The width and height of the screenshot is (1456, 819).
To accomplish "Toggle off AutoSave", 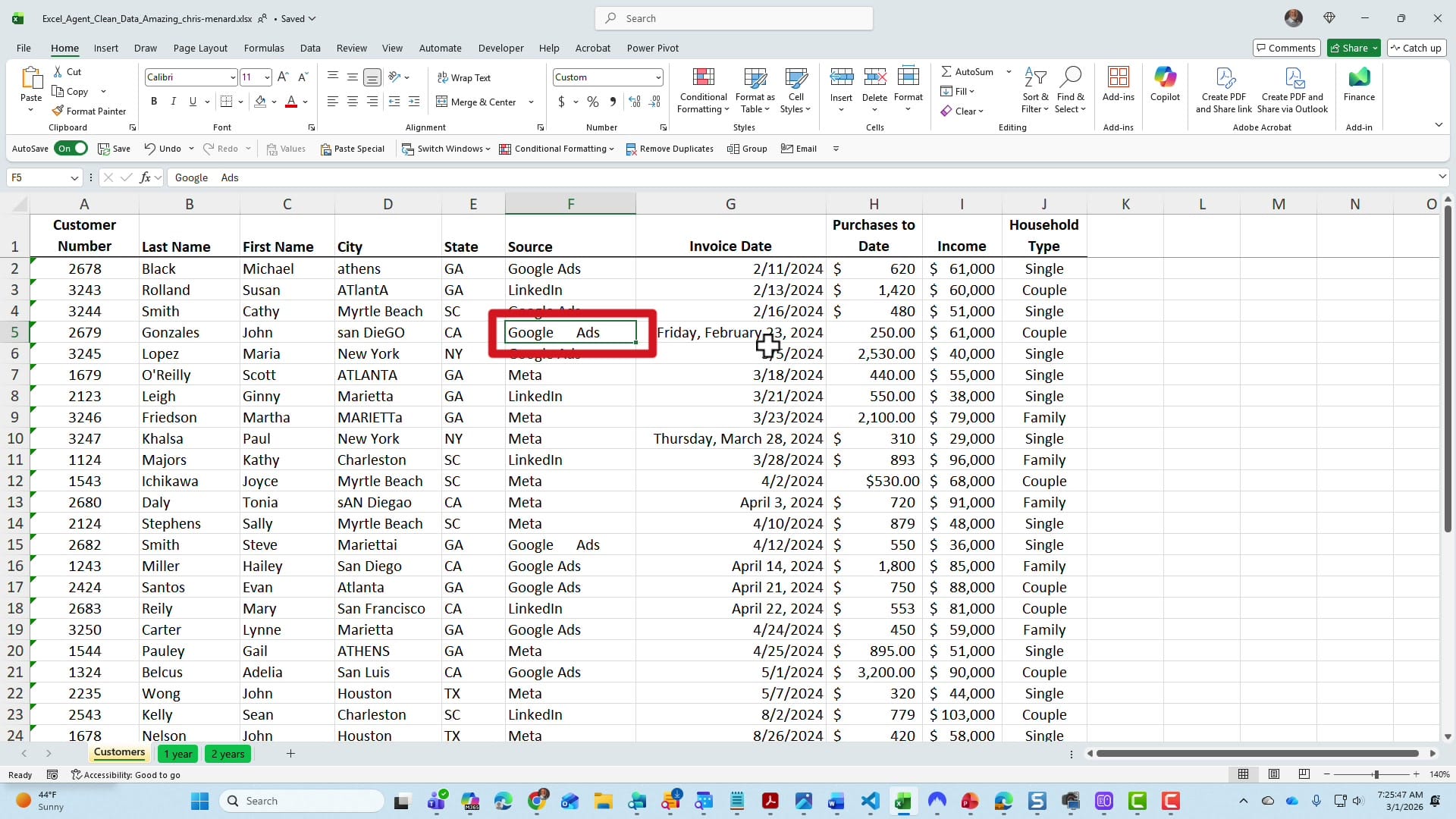I will pos(71,149).
